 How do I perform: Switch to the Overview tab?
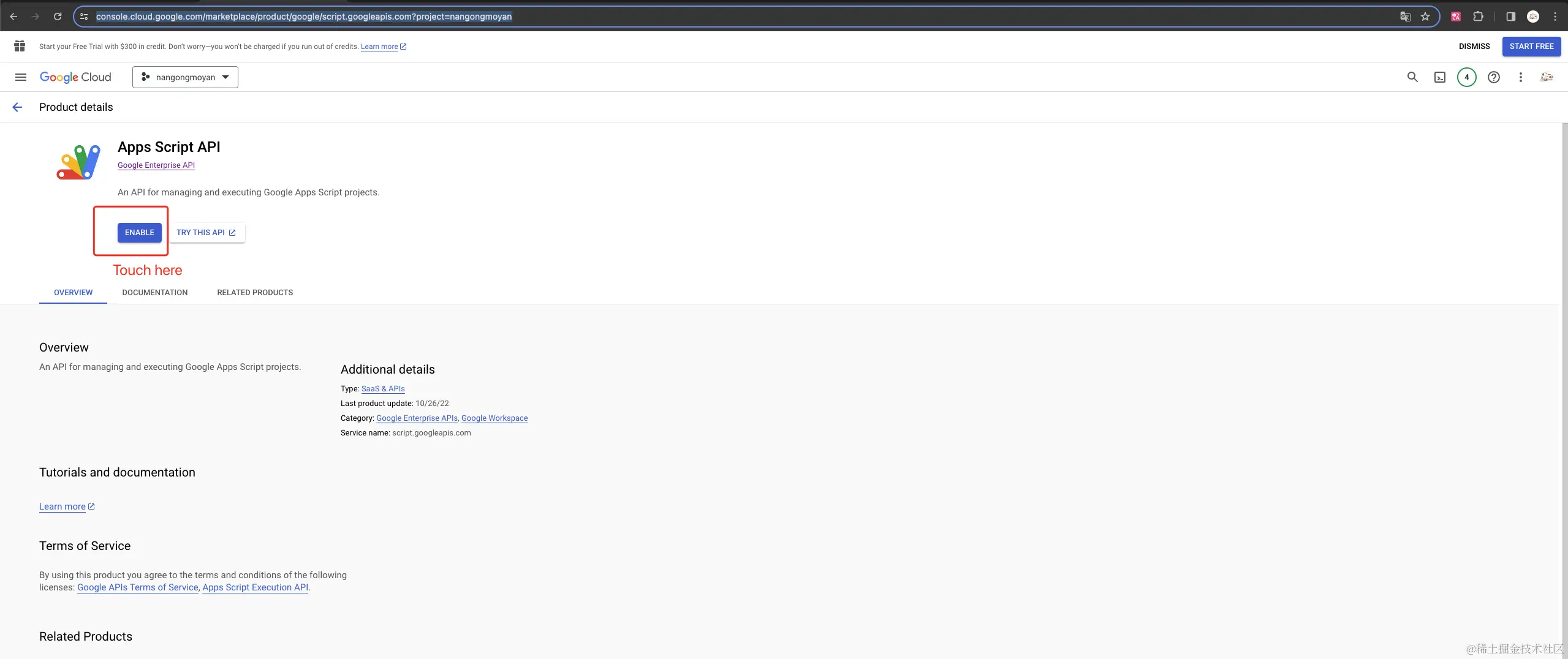click(73, 293)
